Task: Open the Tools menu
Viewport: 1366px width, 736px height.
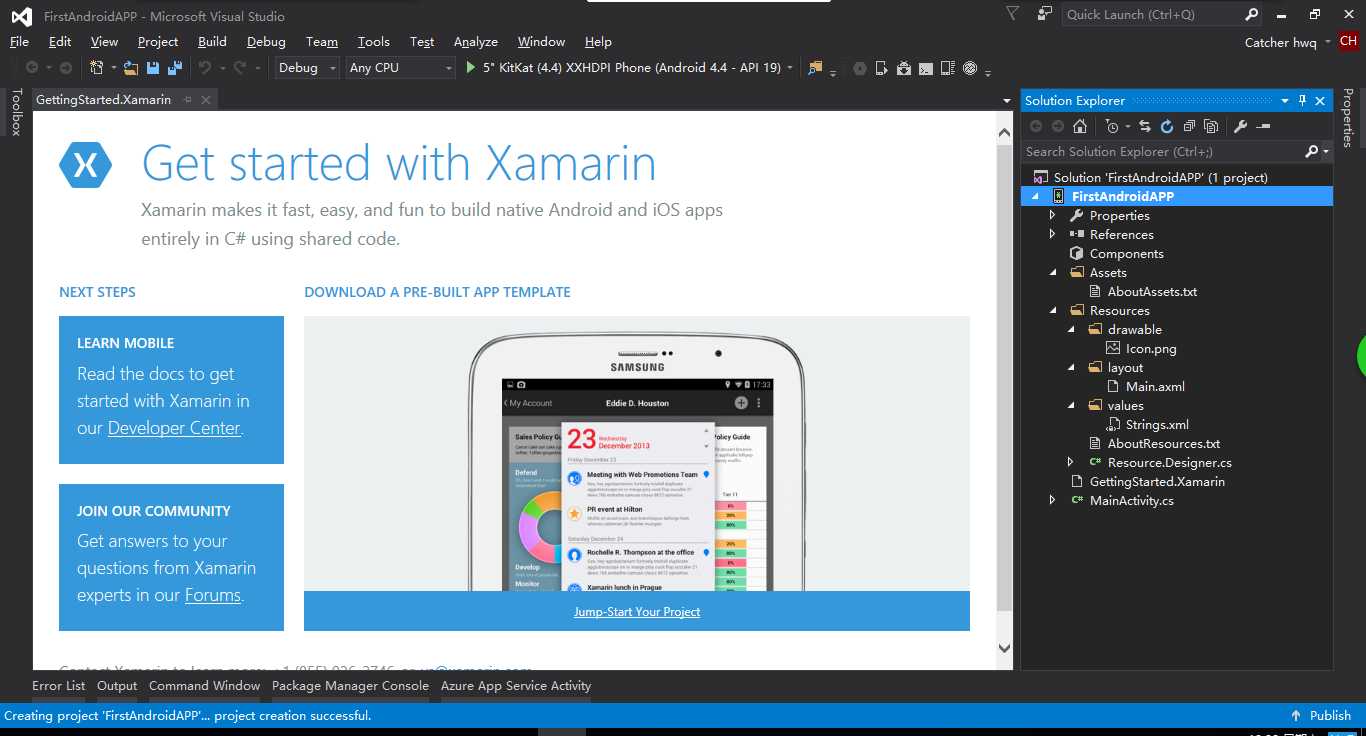Action: [373, 42]
